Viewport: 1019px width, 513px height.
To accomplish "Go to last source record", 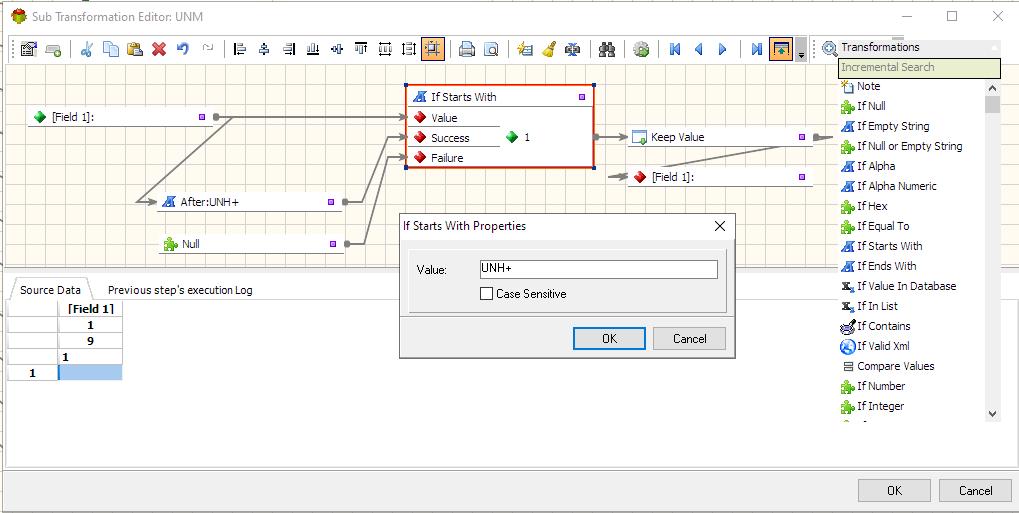I will [x=756, y=49].
